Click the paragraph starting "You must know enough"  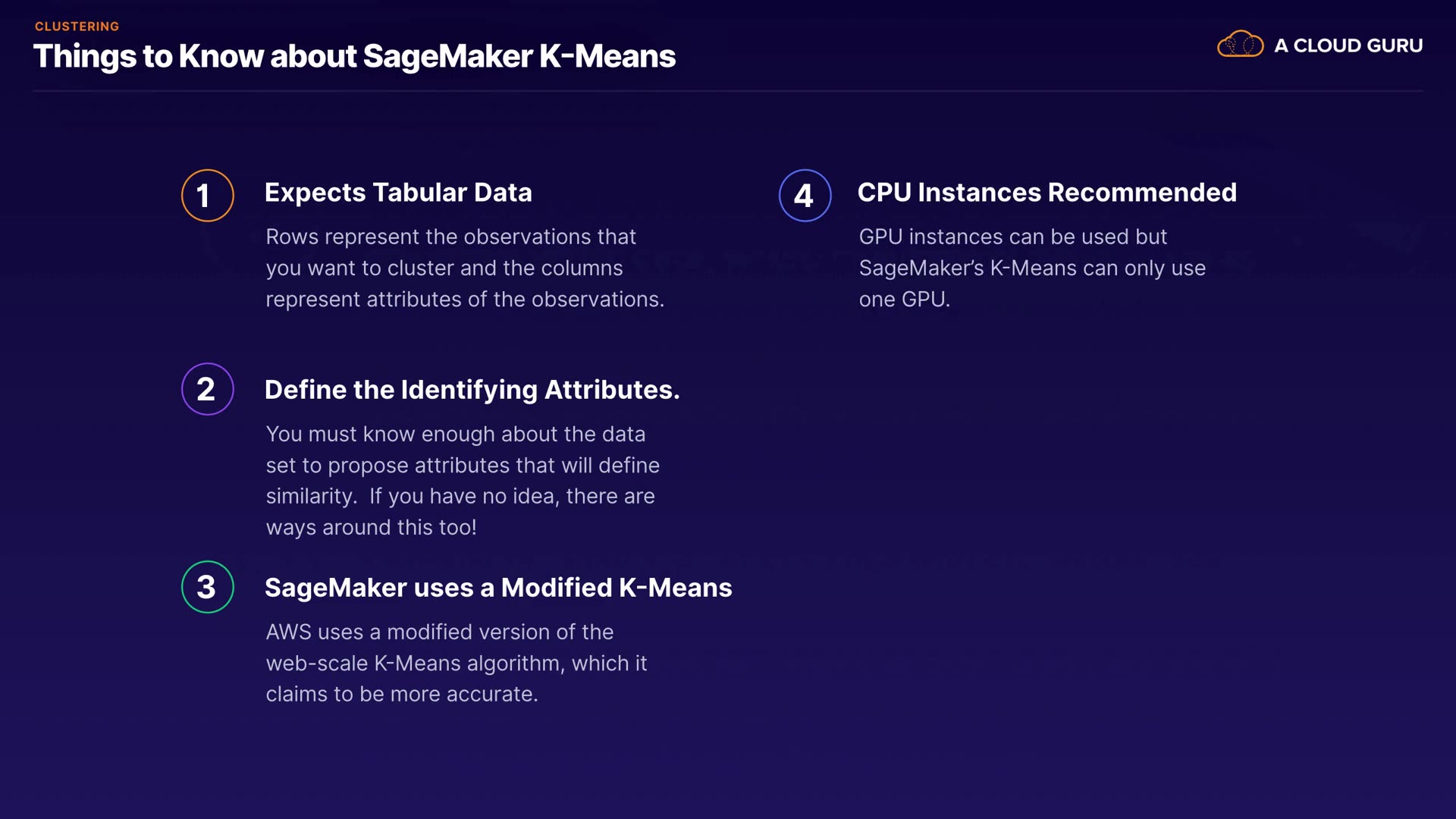(462, 480)
